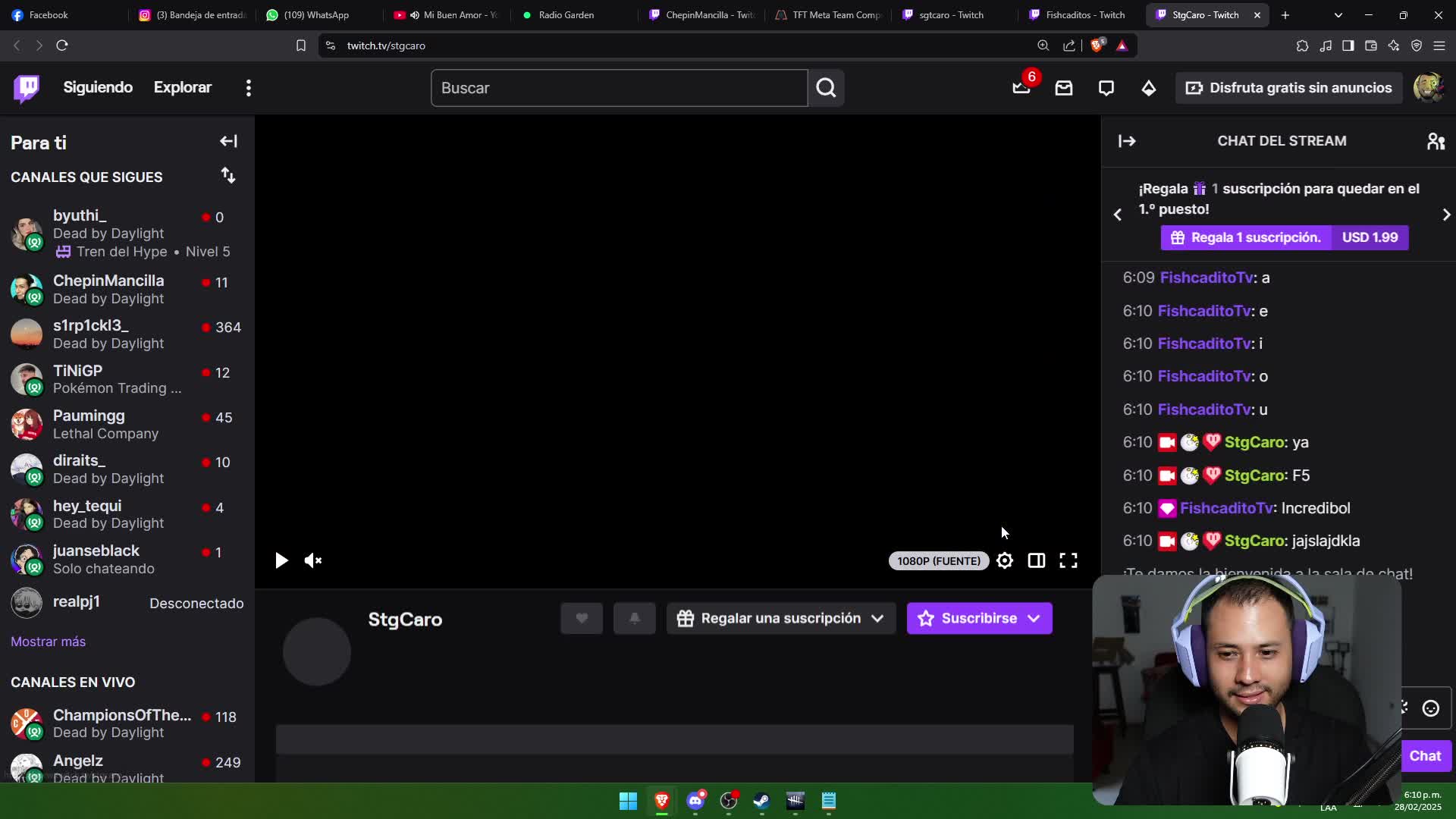Play the stream video
Viewport: 1456px width, 819px height.
click(281, 560)
